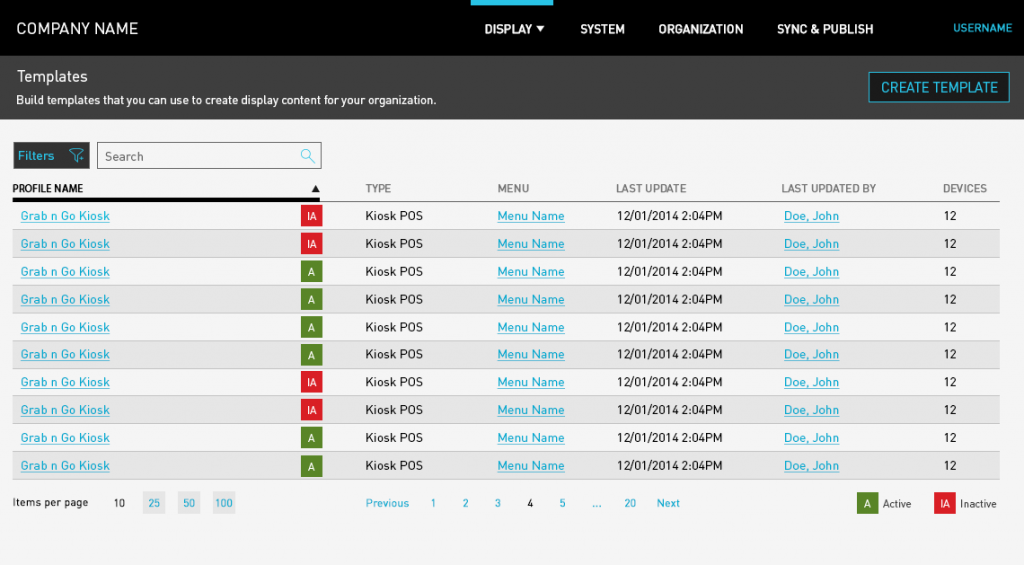Click the Create Template button
The width and height of the screenshot is (1024, 565).
(938, 87)
